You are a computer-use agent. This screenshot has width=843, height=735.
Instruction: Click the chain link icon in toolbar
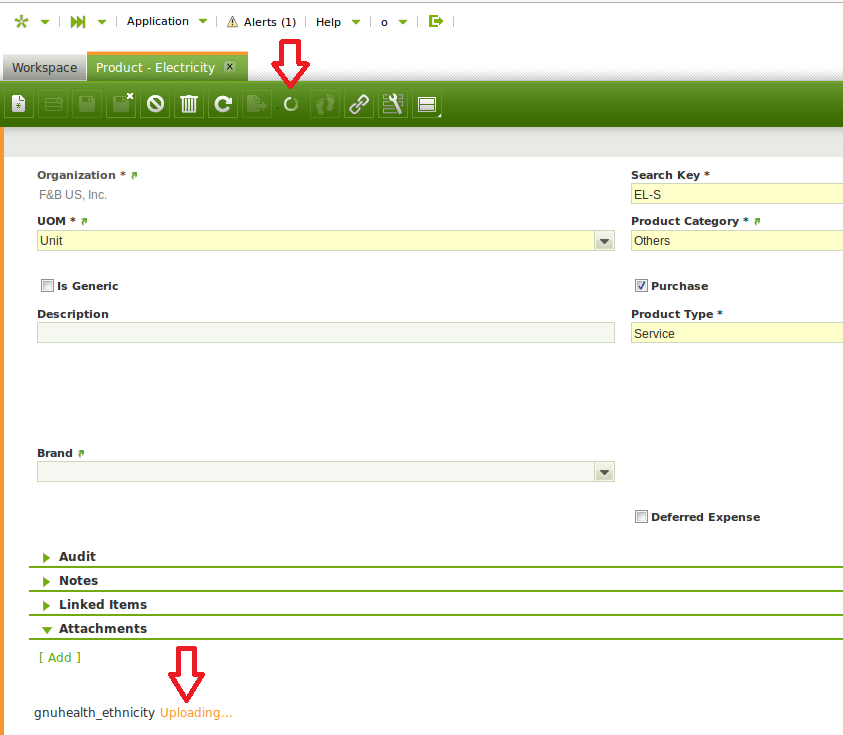click(358, 104)
